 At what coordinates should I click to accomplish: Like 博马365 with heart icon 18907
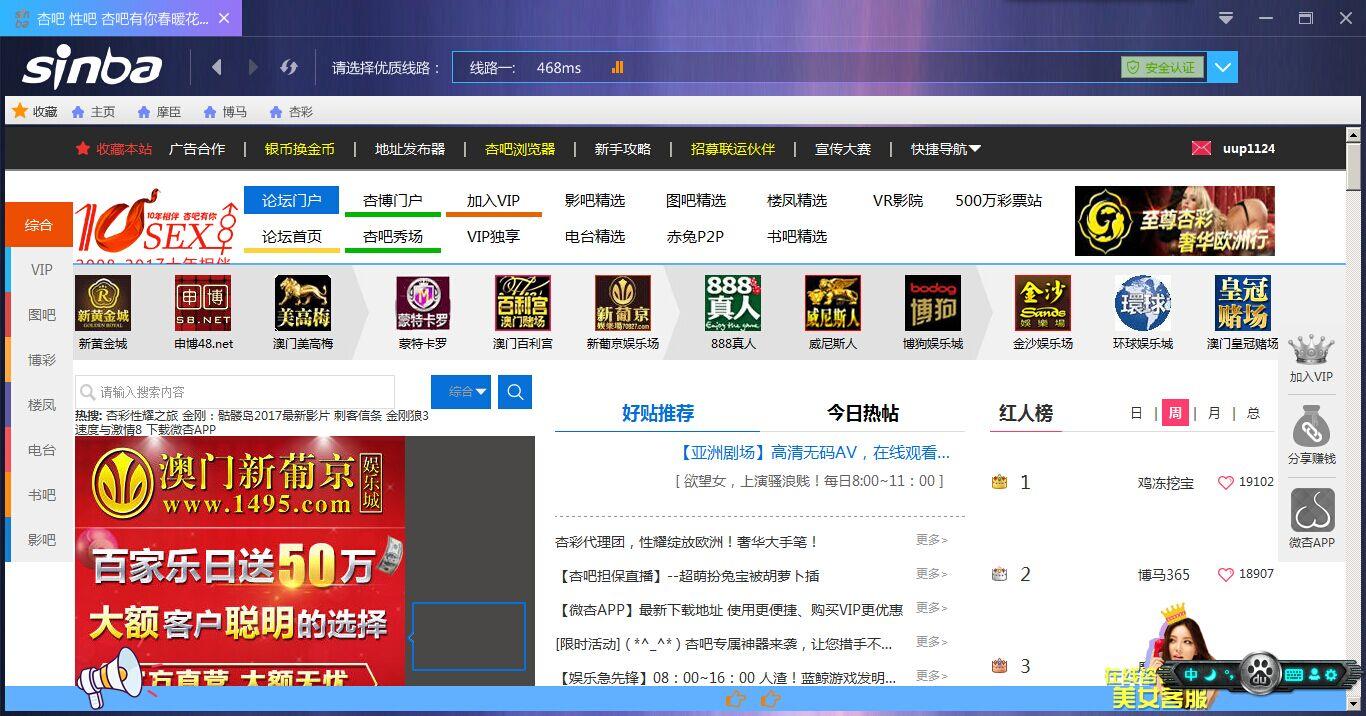point(1225,574)
